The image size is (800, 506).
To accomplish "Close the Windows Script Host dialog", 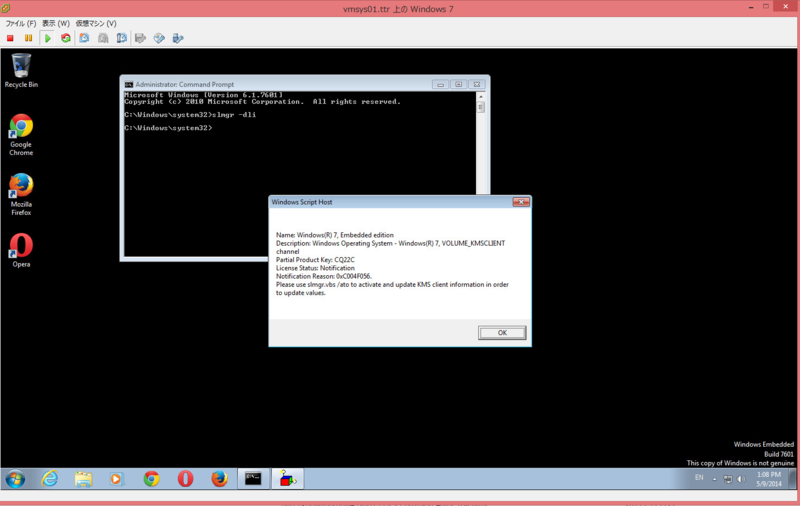I will 521,202.
